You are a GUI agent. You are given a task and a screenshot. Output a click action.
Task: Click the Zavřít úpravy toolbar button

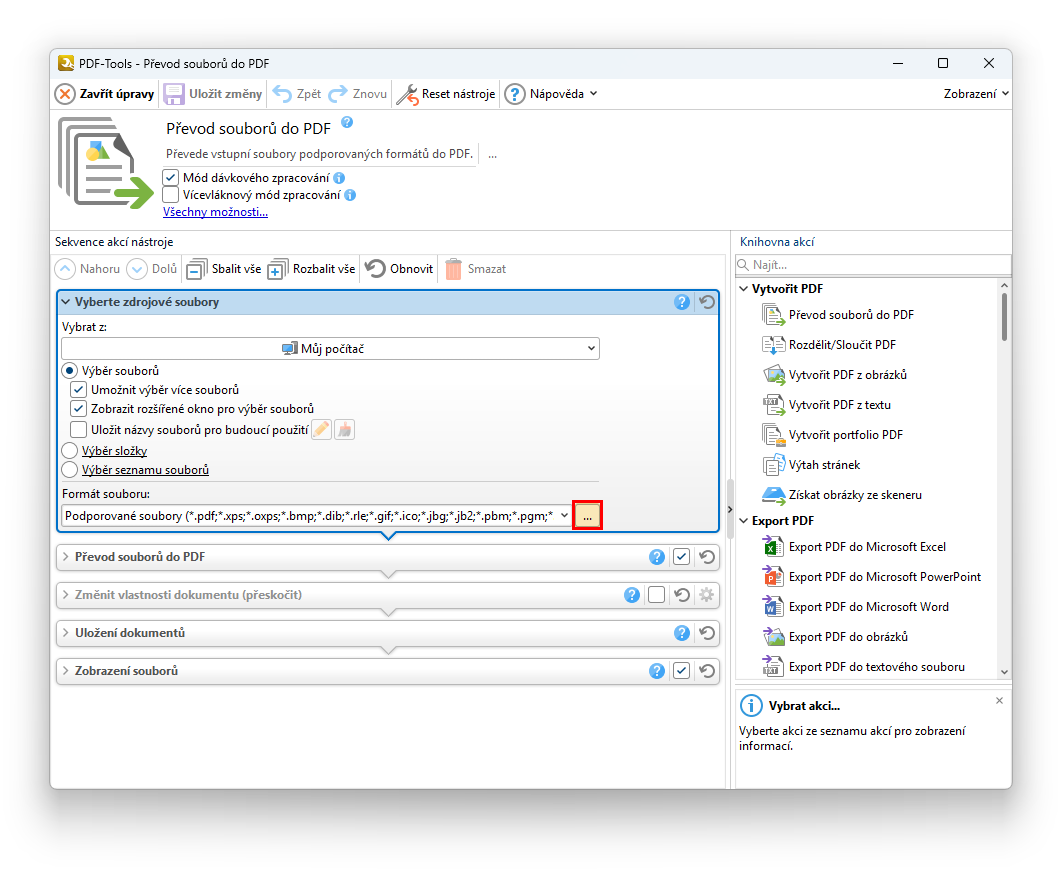coord(104,94)
